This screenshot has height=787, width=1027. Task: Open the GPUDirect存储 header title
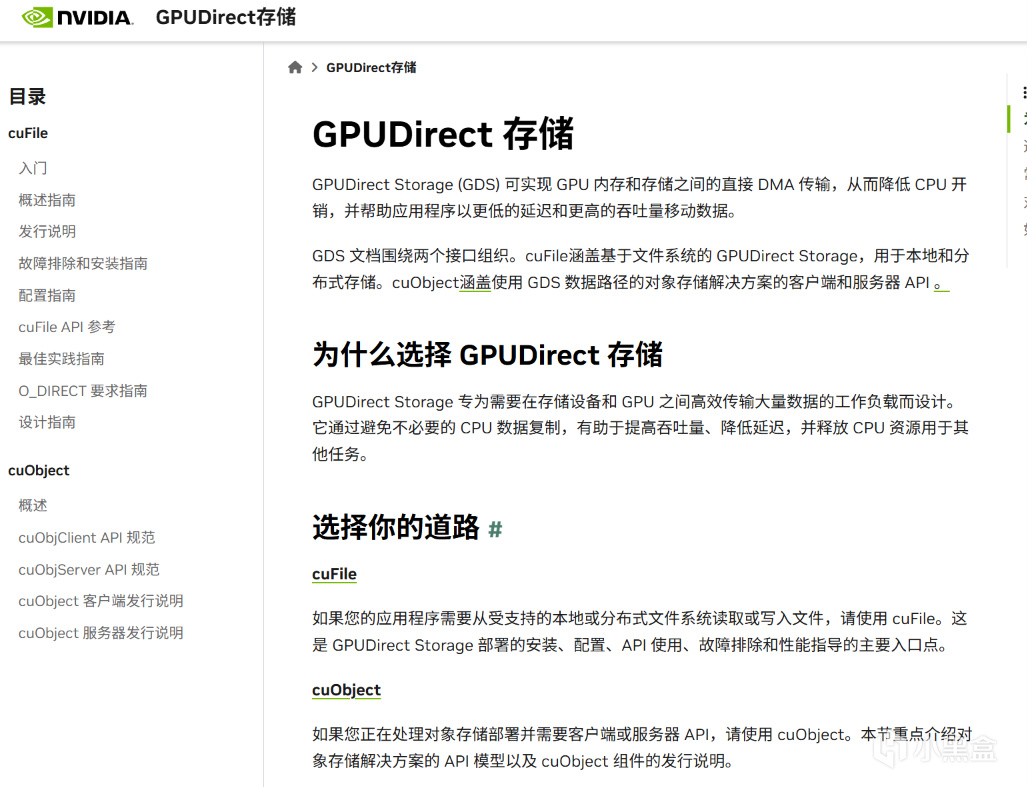point(225,17)
